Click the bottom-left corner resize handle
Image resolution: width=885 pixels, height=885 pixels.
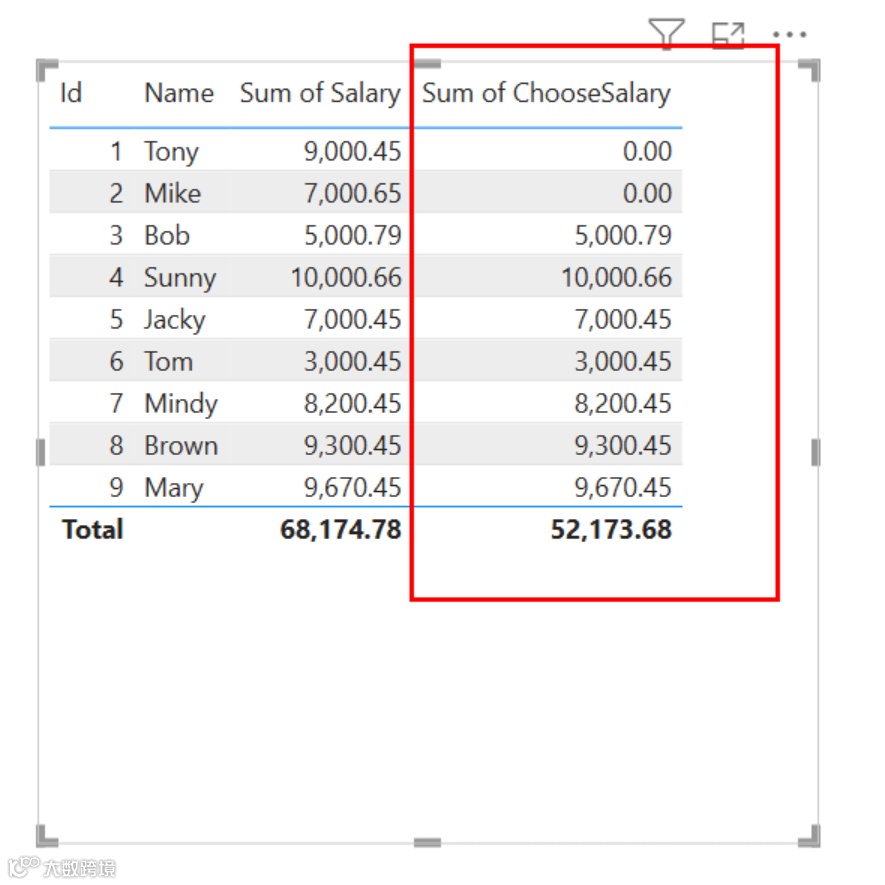(x=47, y=836)
